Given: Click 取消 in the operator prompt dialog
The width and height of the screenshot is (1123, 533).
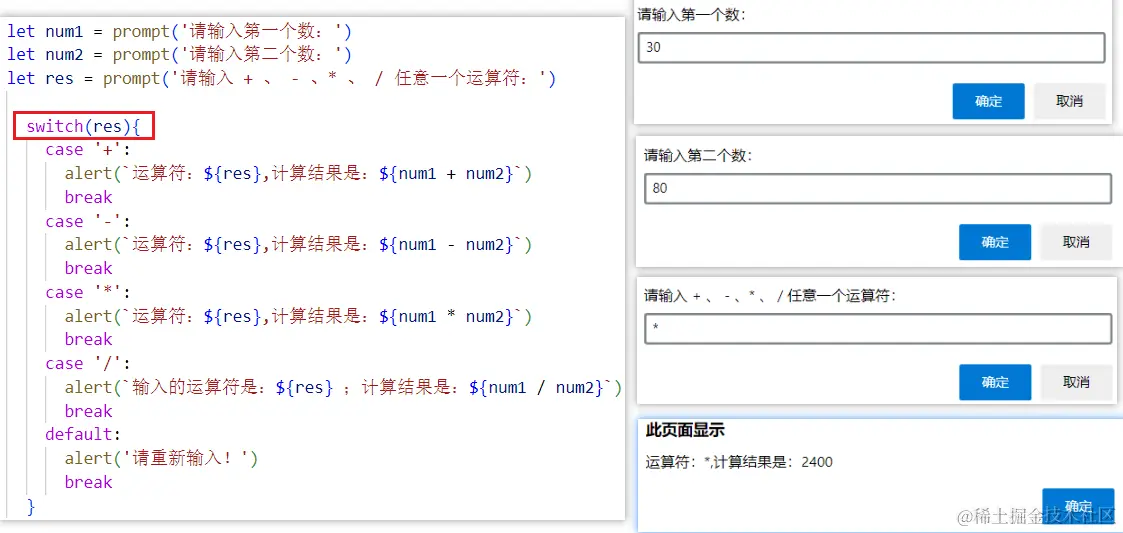Looking at the screenshot, I should 1076,382.
